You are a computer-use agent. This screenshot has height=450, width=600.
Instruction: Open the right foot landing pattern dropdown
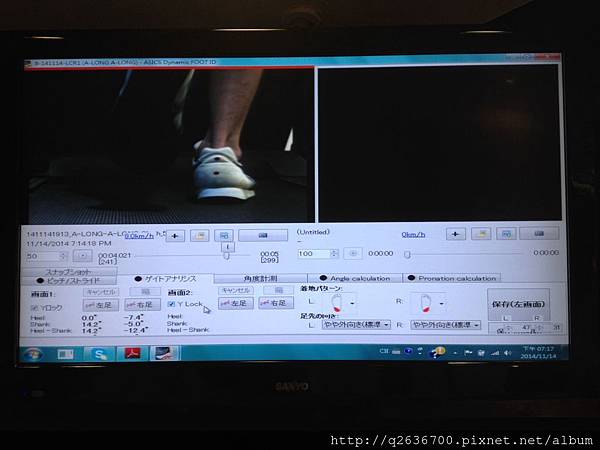point(442,303)
